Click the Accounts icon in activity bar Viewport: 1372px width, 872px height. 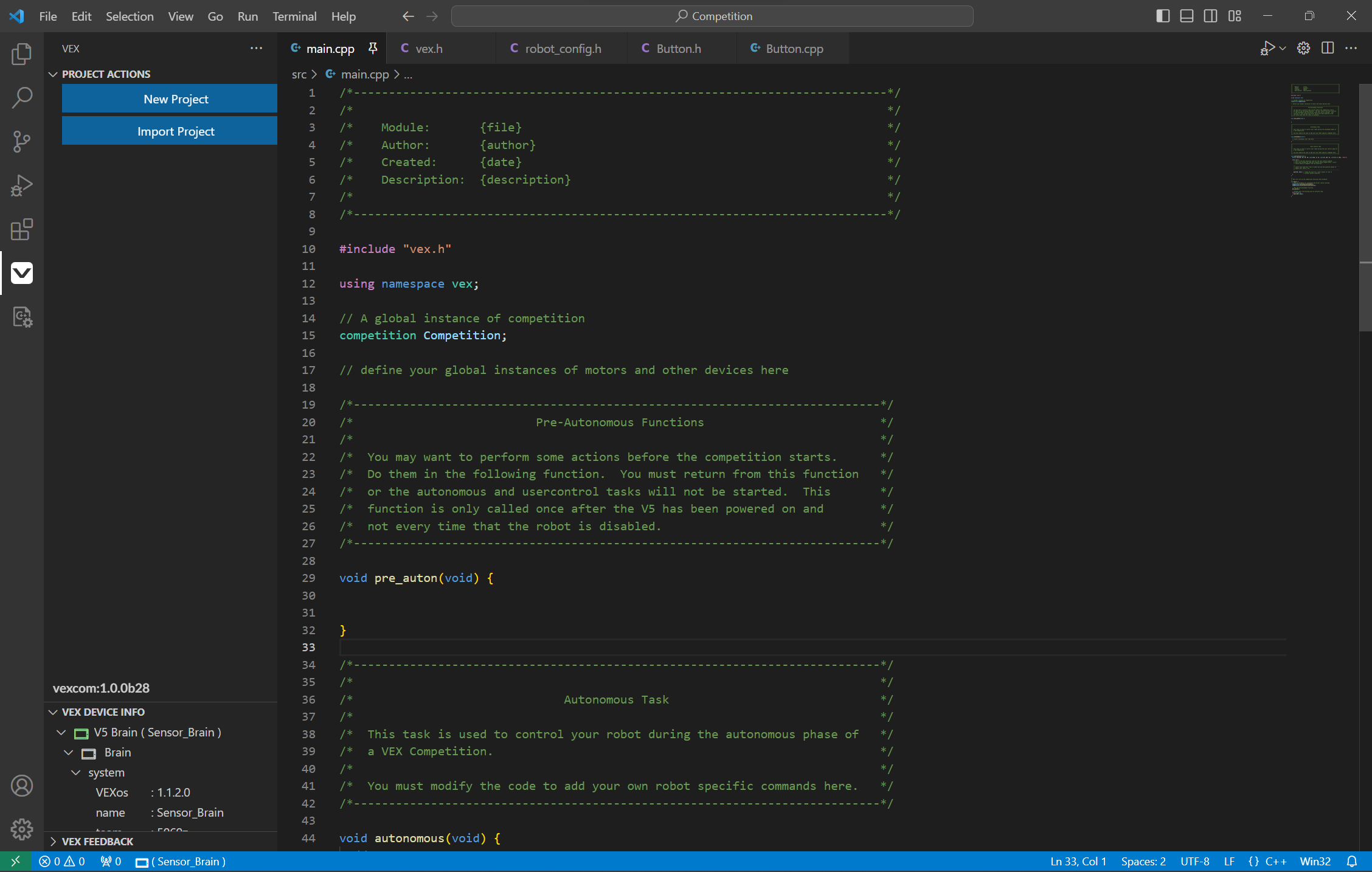click(x=22, y=786)
